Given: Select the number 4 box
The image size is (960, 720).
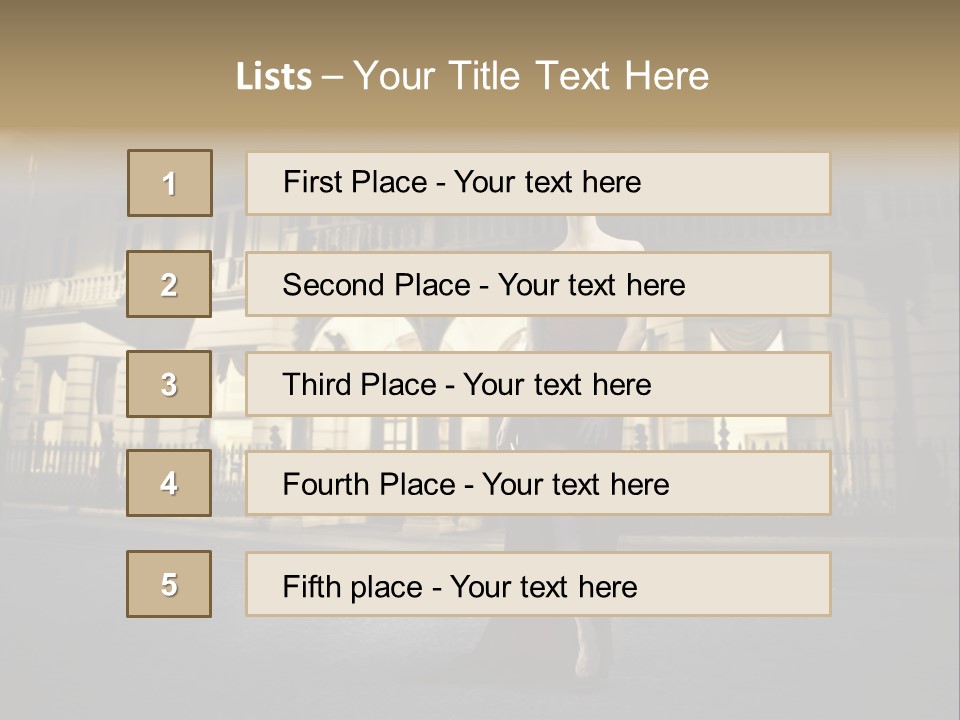Looking at the screenshot, I should click(x=169, y=483).
